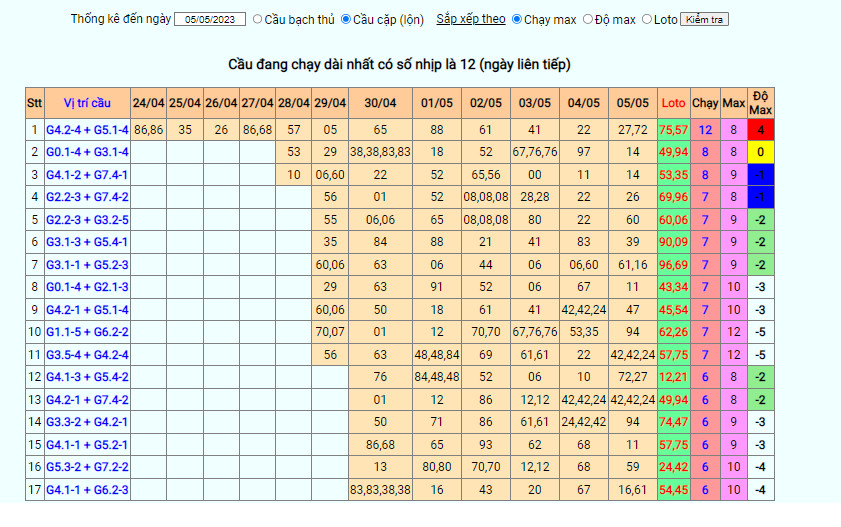The height and width of the screenshot is (527, 841).
Task: Choose 'Chạy max' sort order
Action: (x=516, y=19)
